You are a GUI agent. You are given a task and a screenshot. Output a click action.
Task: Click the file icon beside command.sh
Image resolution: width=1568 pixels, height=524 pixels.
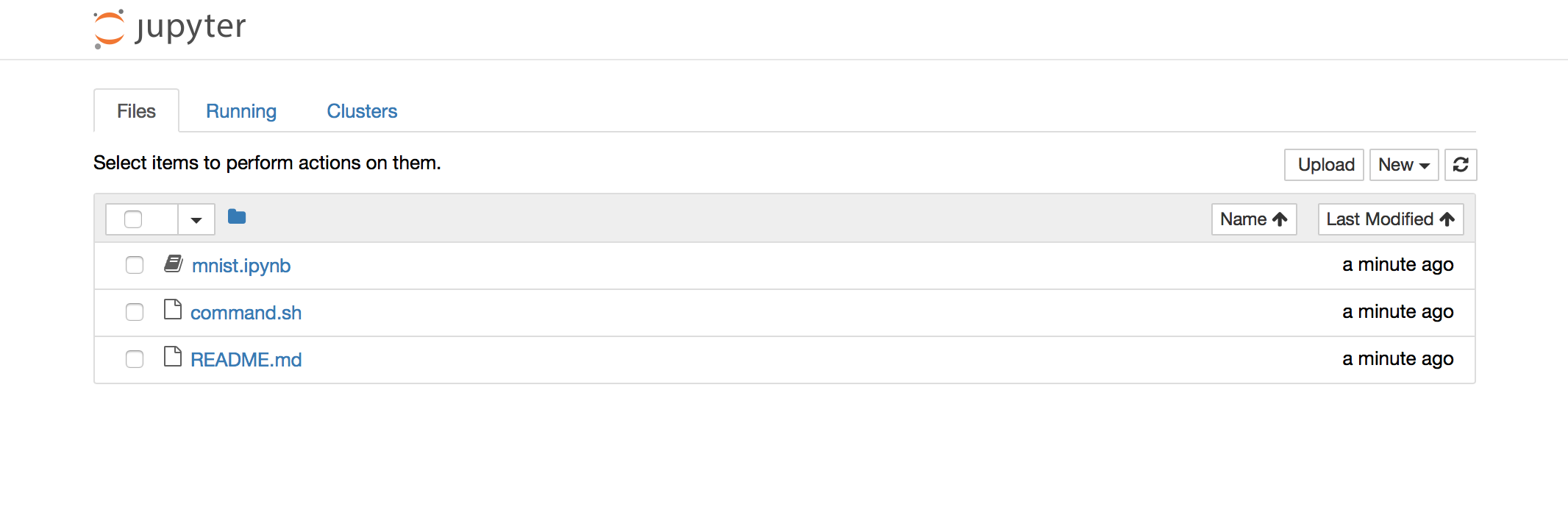point(173,310)
